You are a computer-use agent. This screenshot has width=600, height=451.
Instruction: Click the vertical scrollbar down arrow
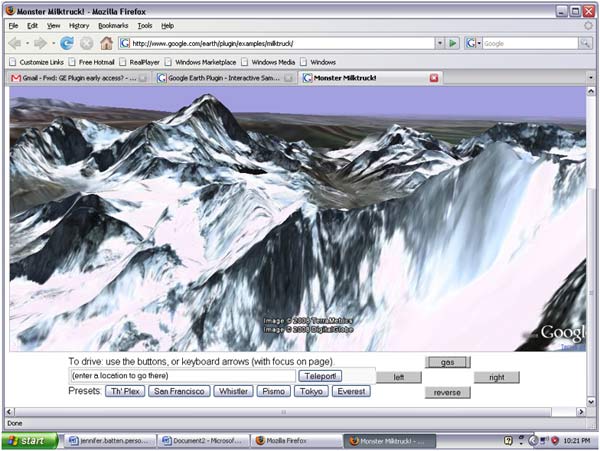coord(591,402)
